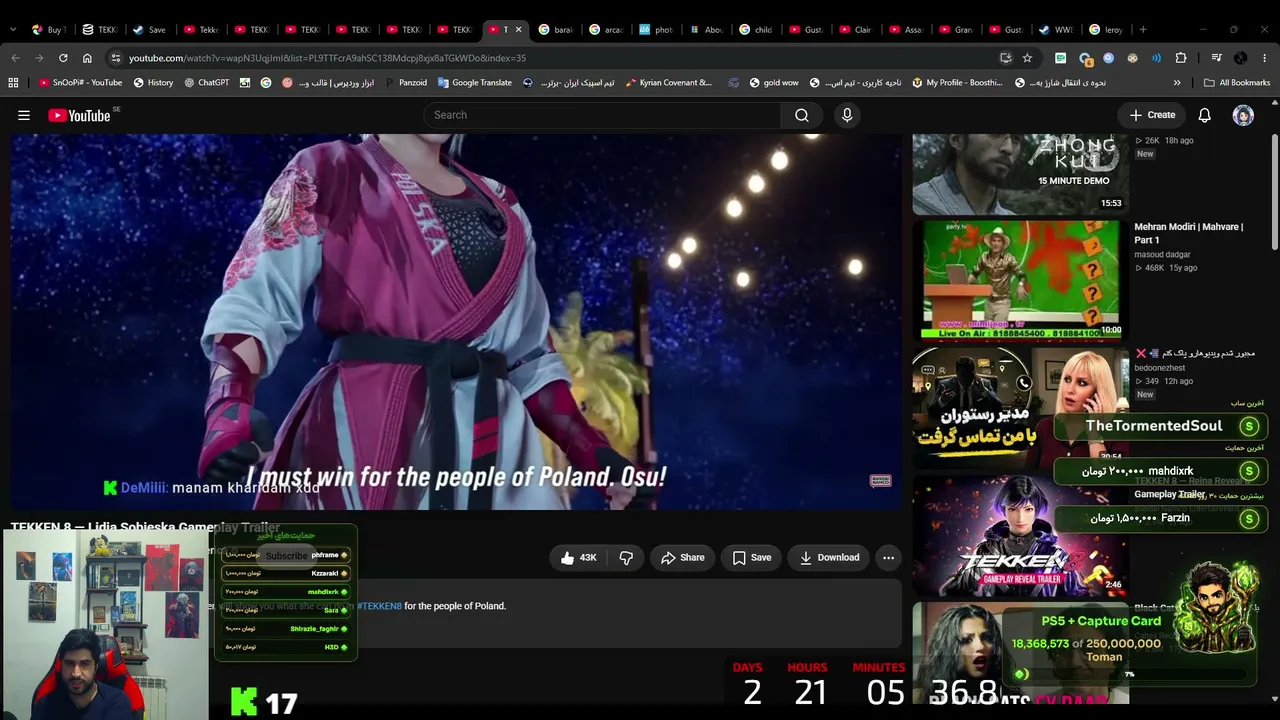Switch to the barak Google tab

pyautogui.click(x=556, y=30)
